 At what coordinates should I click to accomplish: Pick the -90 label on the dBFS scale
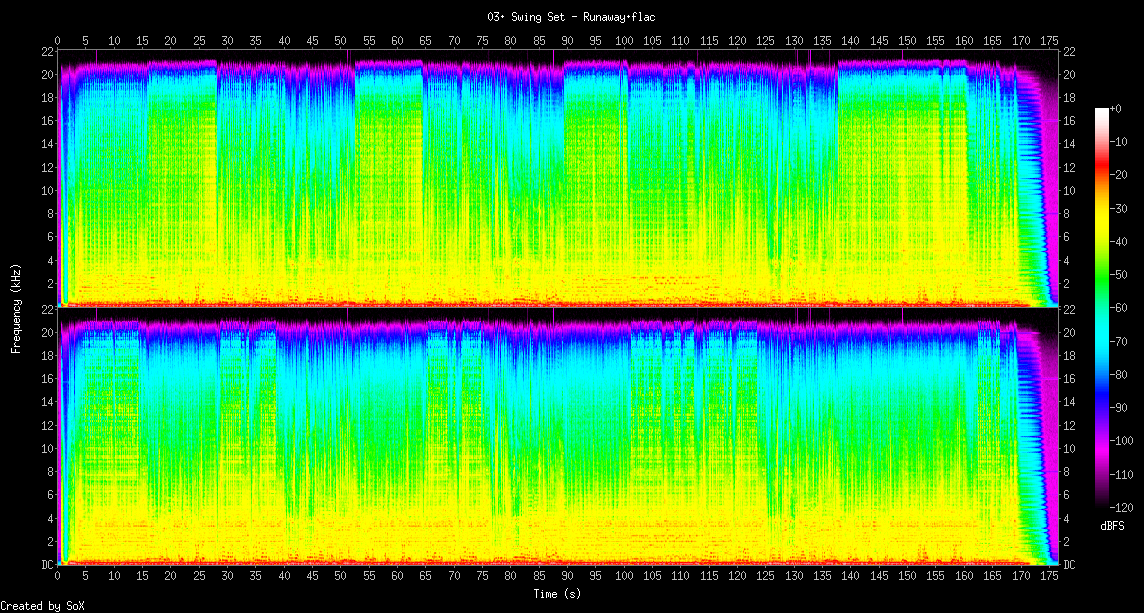point(1120,408)
